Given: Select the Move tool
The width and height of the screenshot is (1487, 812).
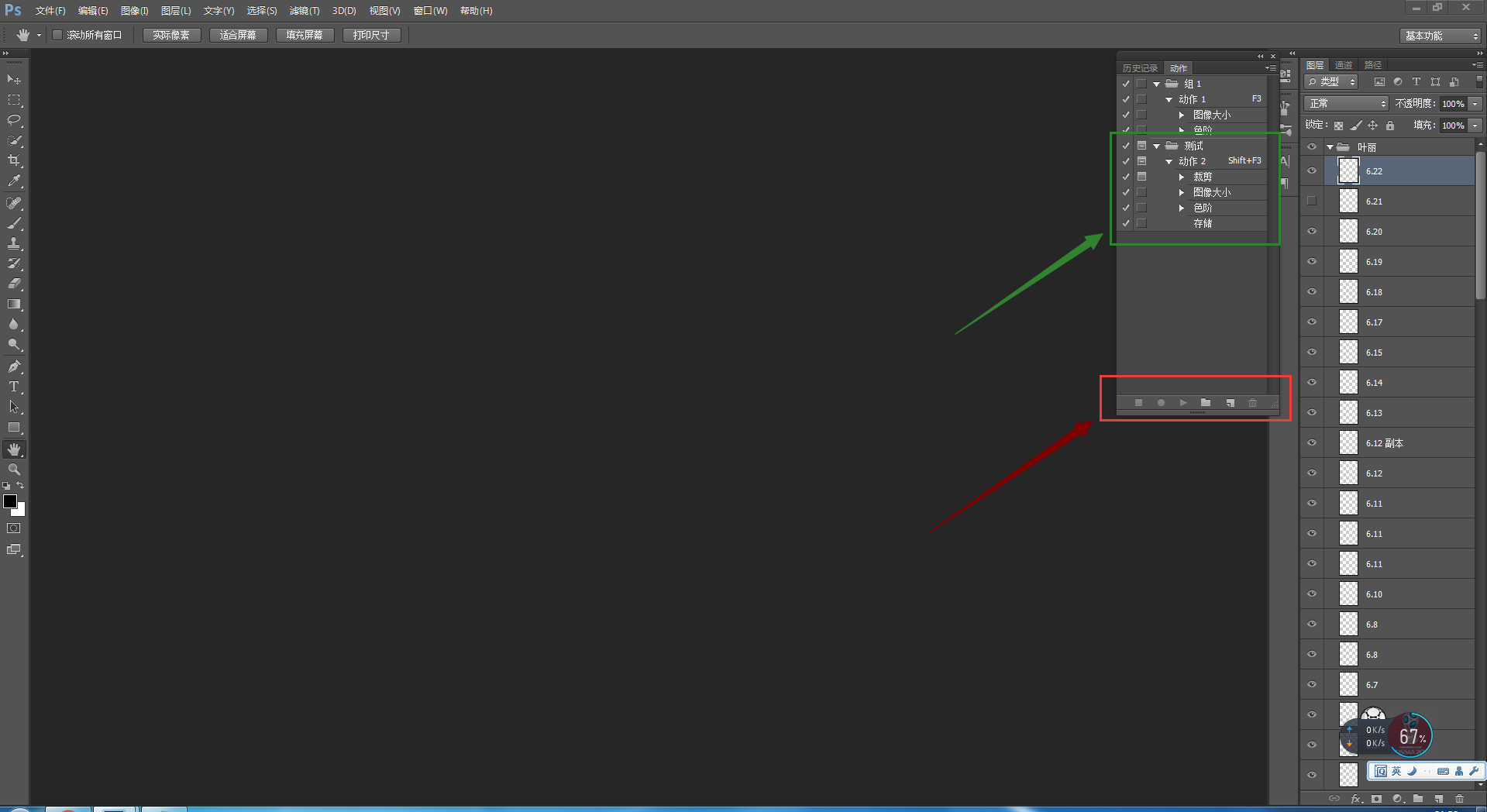Looking at the screenshot, I should (x=14, y=80).
